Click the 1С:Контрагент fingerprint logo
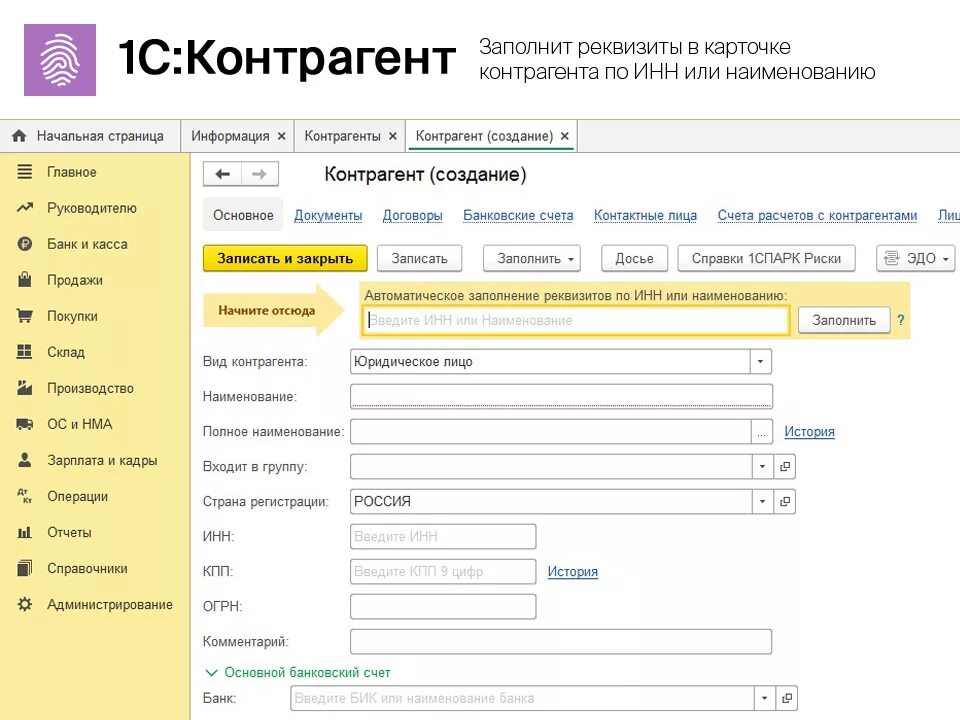The width and height of the screenshot is (960, 720). [x=60, y=60]
